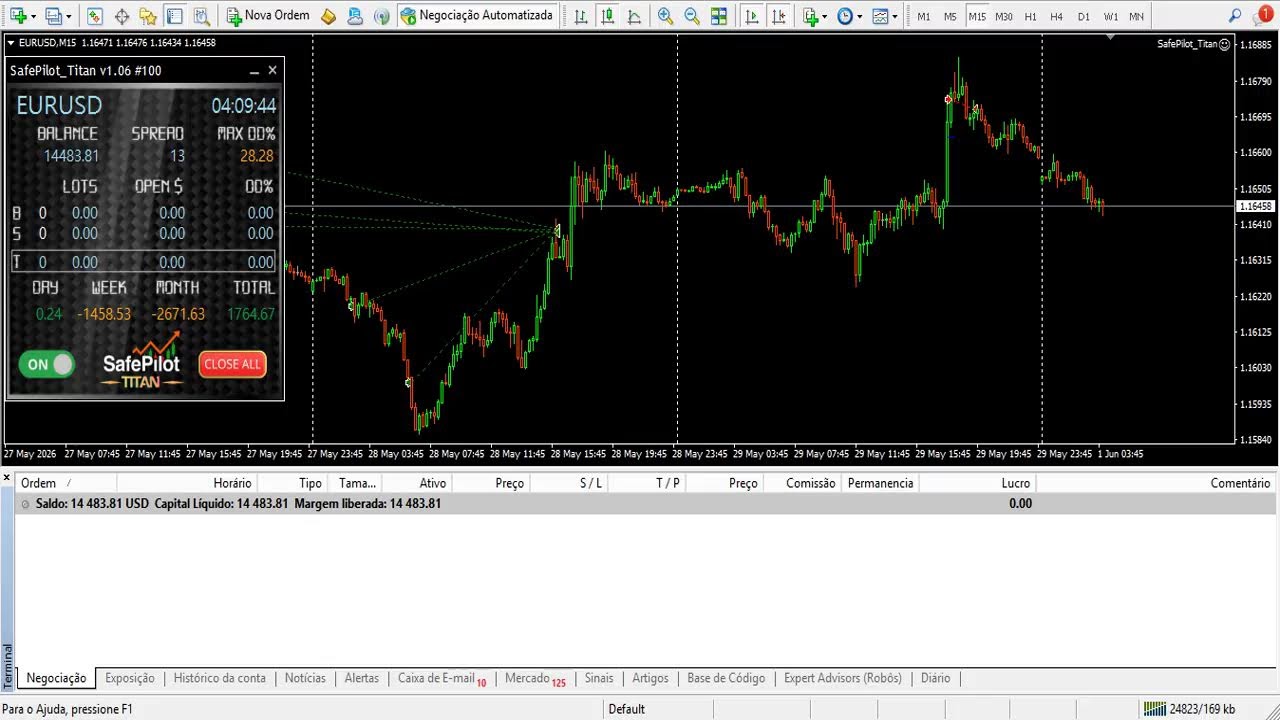The image size is (1280, 720).
Task: Select the M1 timeframe
Action: (x=923, y=17)
